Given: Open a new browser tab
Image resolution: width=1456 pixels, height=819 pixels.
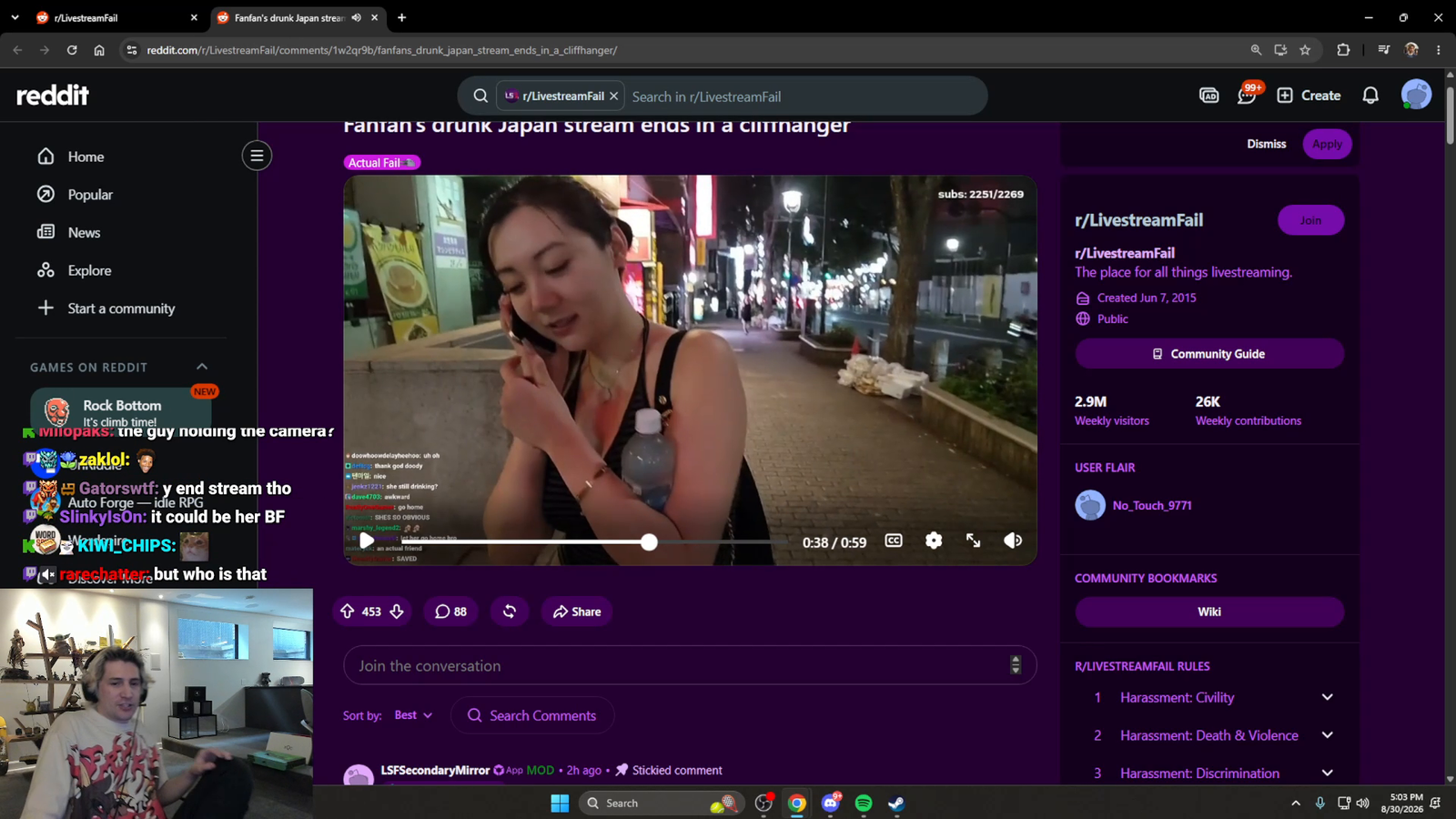Looking at the screenshot, I should (x=401, y=17).
